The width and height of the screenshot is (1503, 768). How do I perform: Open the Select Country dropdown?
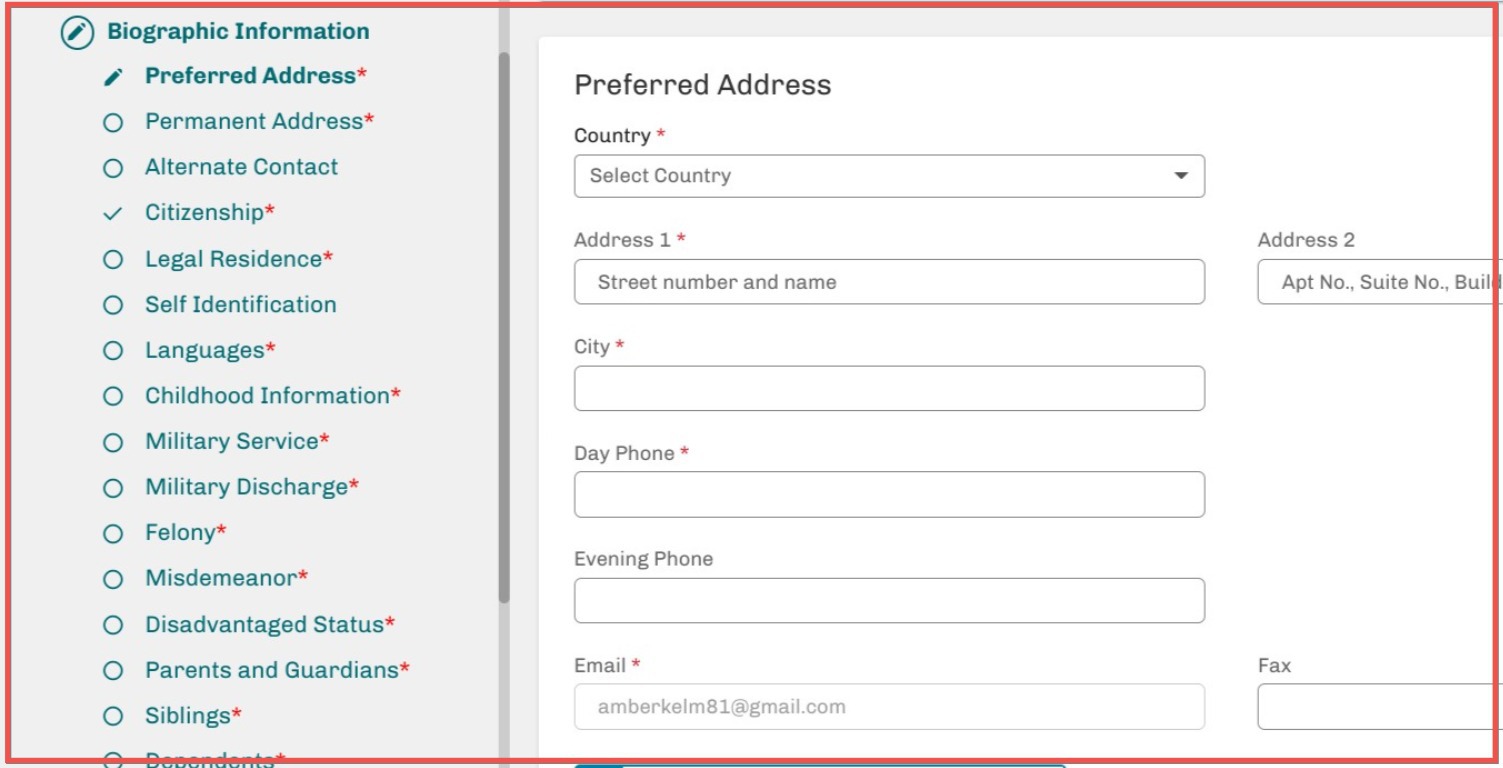[888, 176]
